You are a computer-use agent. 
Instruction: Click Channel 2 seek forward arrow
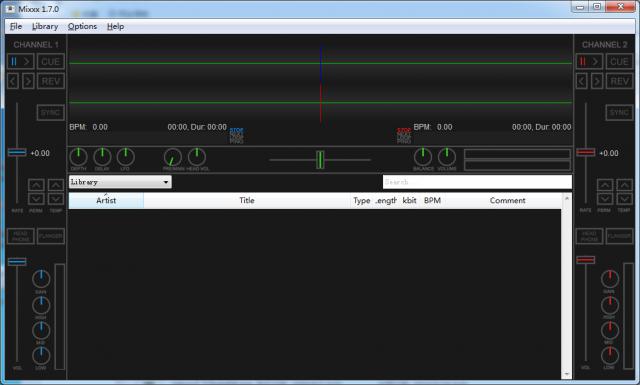pyautogui.click(x=597, y=81)
